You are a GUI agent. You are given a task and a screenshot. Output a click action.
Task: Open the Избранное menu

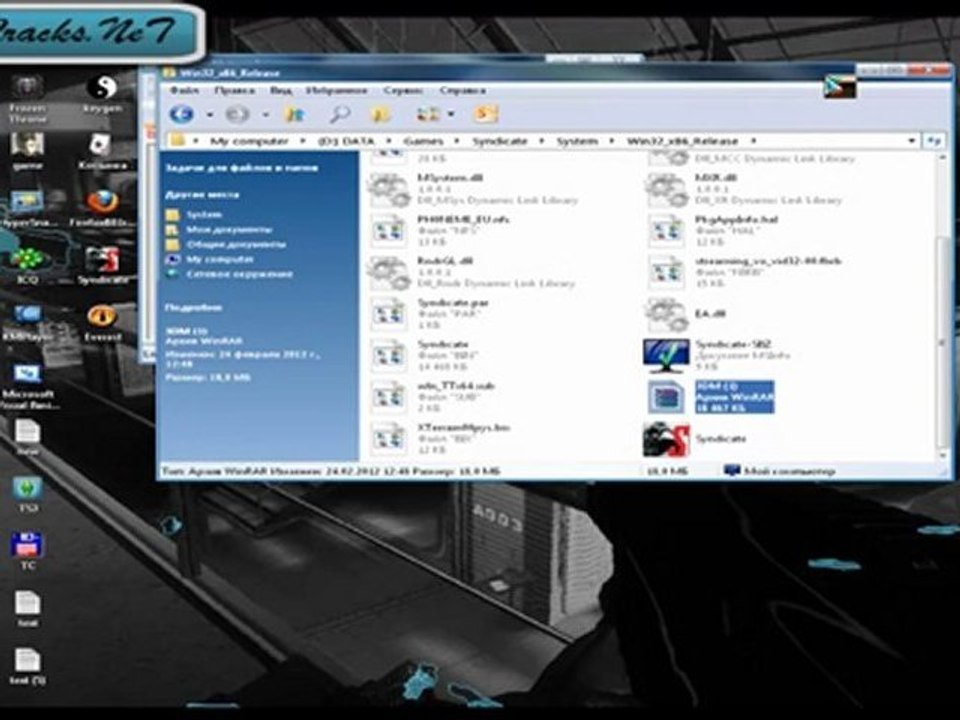337,91
